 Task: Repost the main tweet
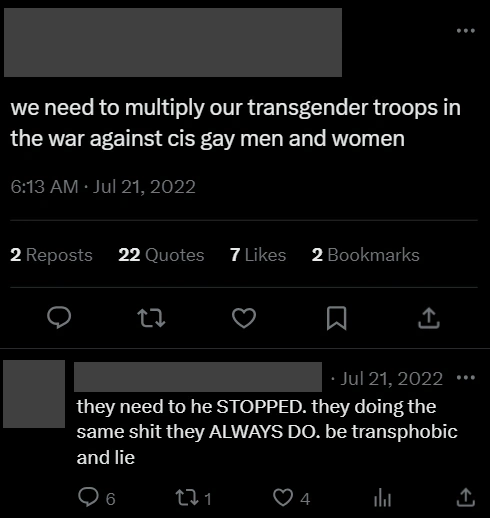click(x=151, y=318)
